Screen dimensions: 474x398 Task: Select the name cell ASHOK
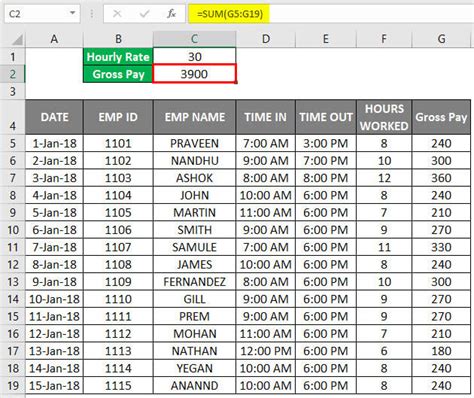point(194,178)
